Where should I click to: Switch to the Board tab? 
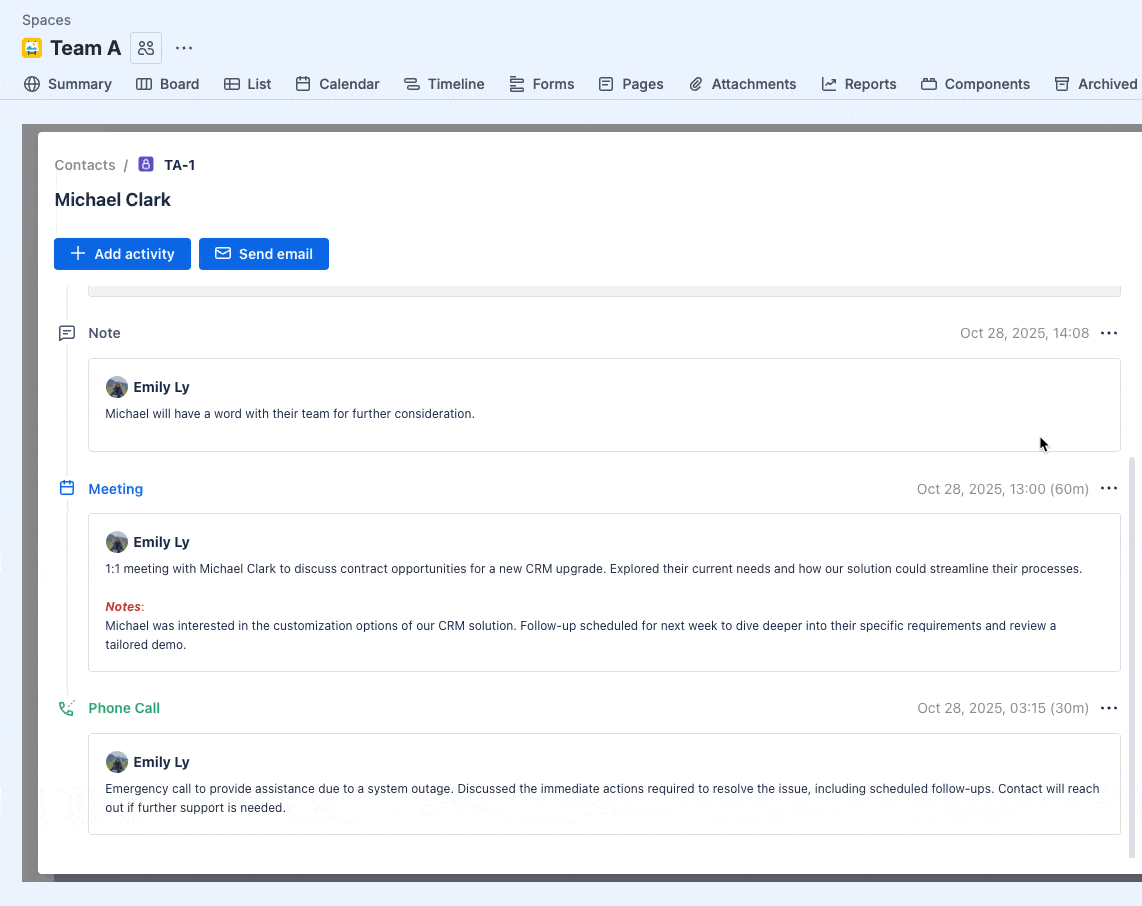(168, 84)
